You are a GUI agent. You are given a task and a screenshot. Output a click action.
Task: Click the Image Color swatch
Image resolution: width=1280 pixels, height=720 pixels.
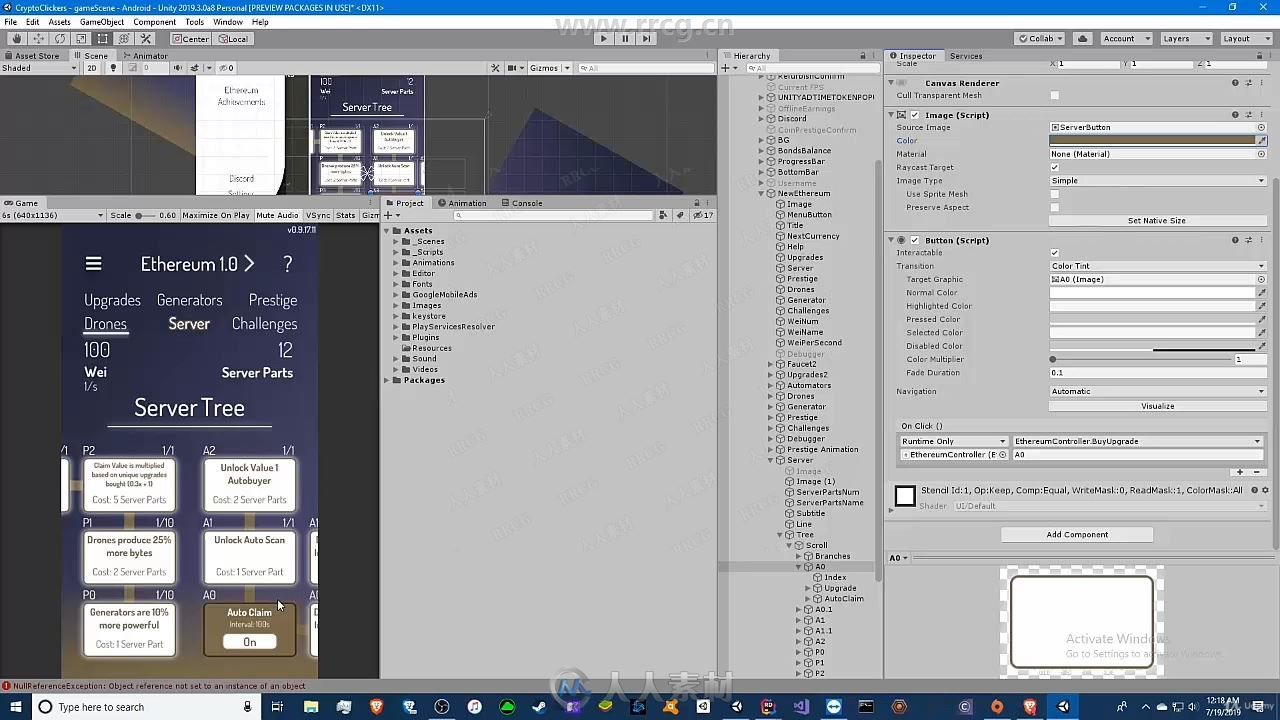(x=1152, y=141)
